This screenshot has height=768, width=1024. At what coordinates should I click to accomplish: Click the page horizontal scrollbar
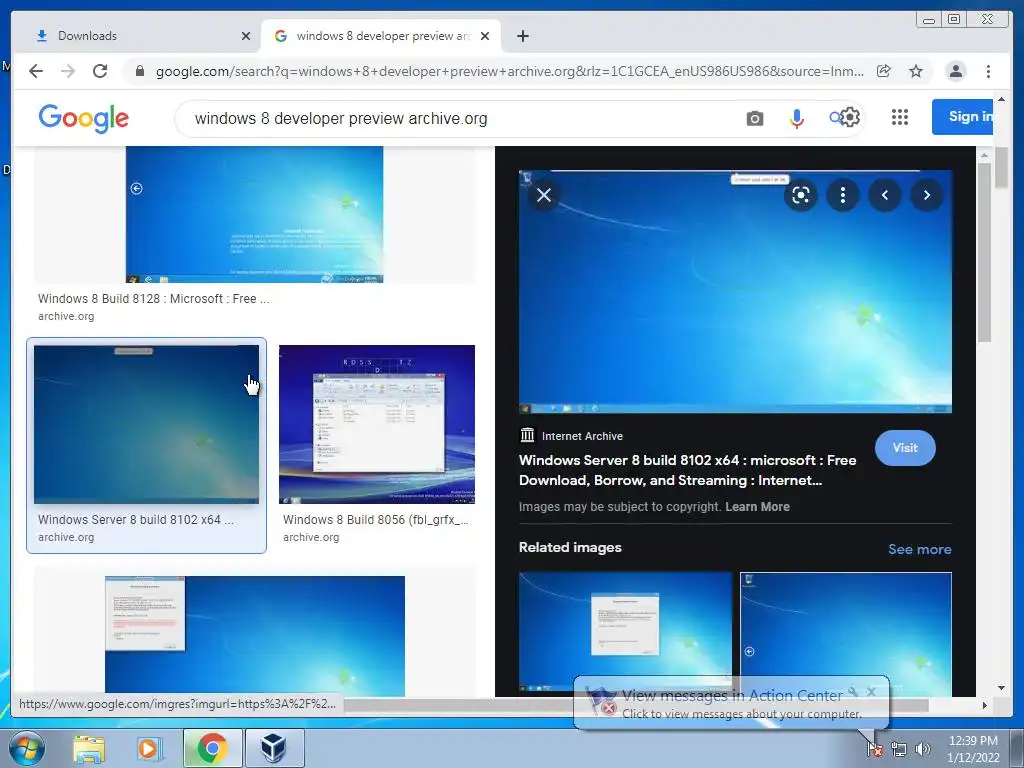point(637,705)
